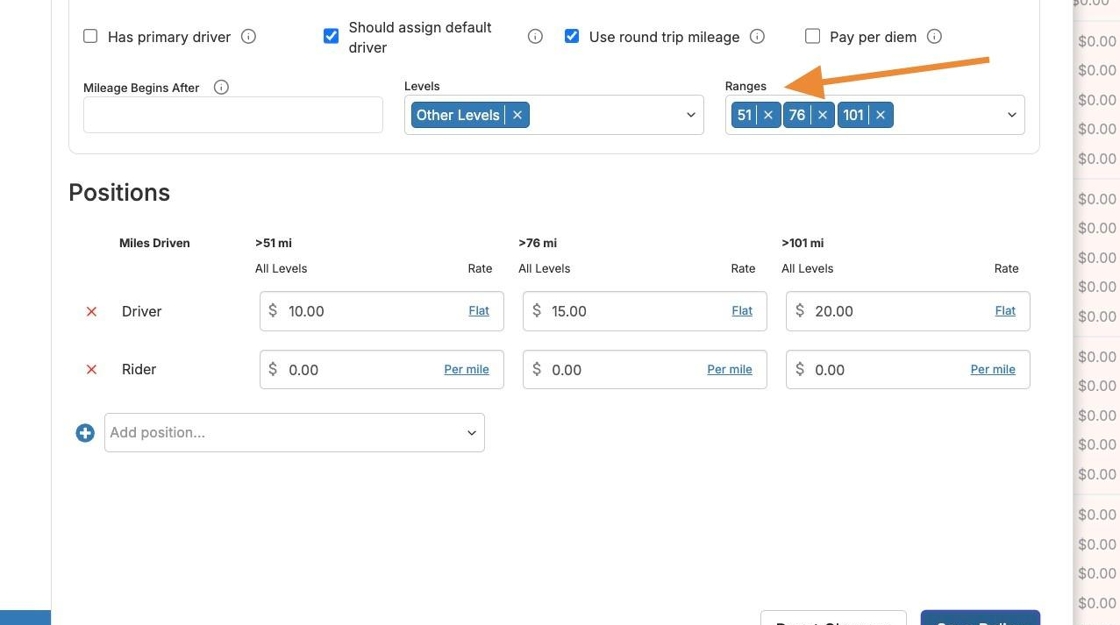Expand the Levels dropdown
The image size is (1120, 625).
690,115
